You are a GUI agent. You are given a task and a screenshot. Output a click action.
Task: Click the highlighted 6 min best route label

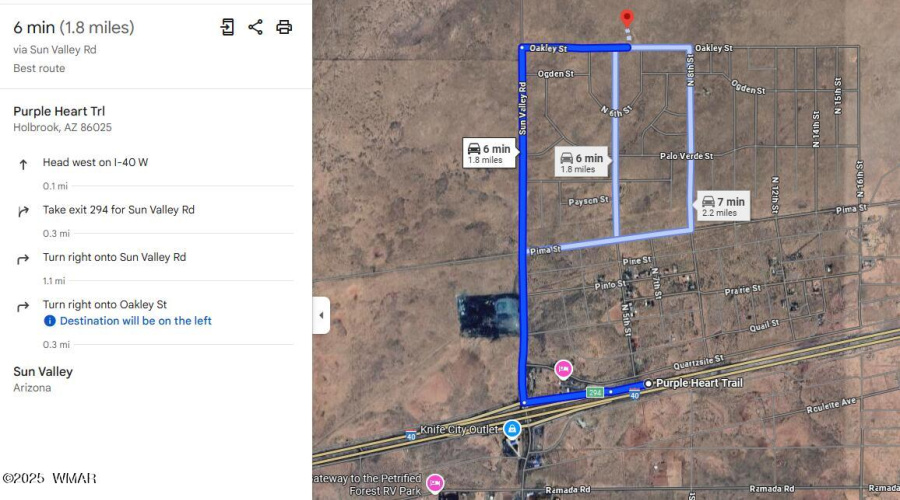point(489,153)
